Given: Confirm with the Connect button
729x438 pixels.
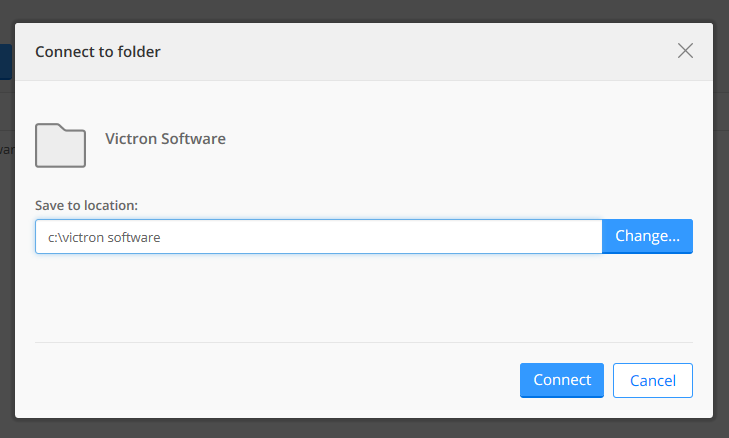Looking at the screenshot, I should coord(561,380).
